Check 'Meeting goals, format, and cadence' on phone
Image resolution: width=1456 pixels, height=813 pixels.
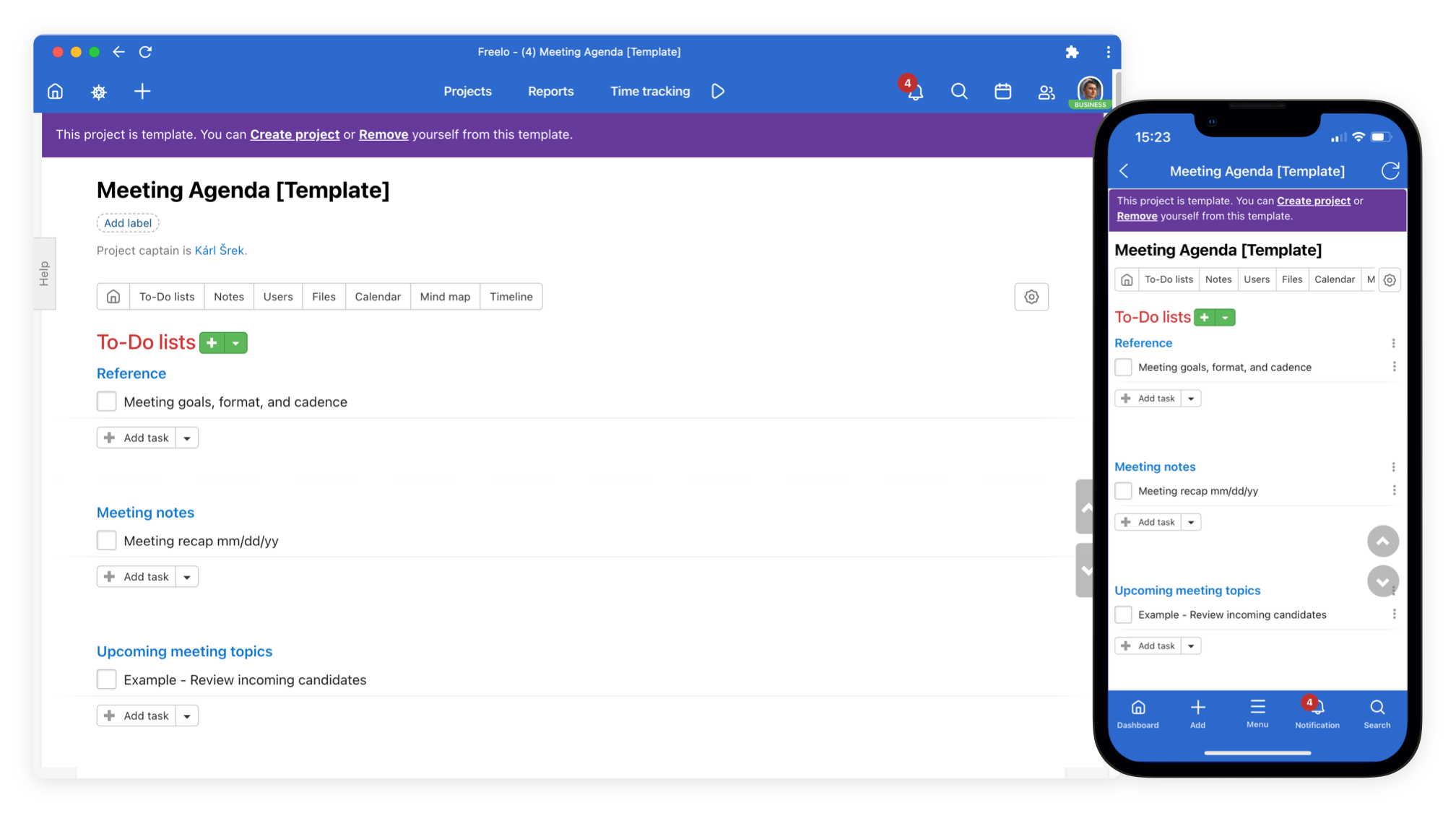click(x=1124, y=367)
